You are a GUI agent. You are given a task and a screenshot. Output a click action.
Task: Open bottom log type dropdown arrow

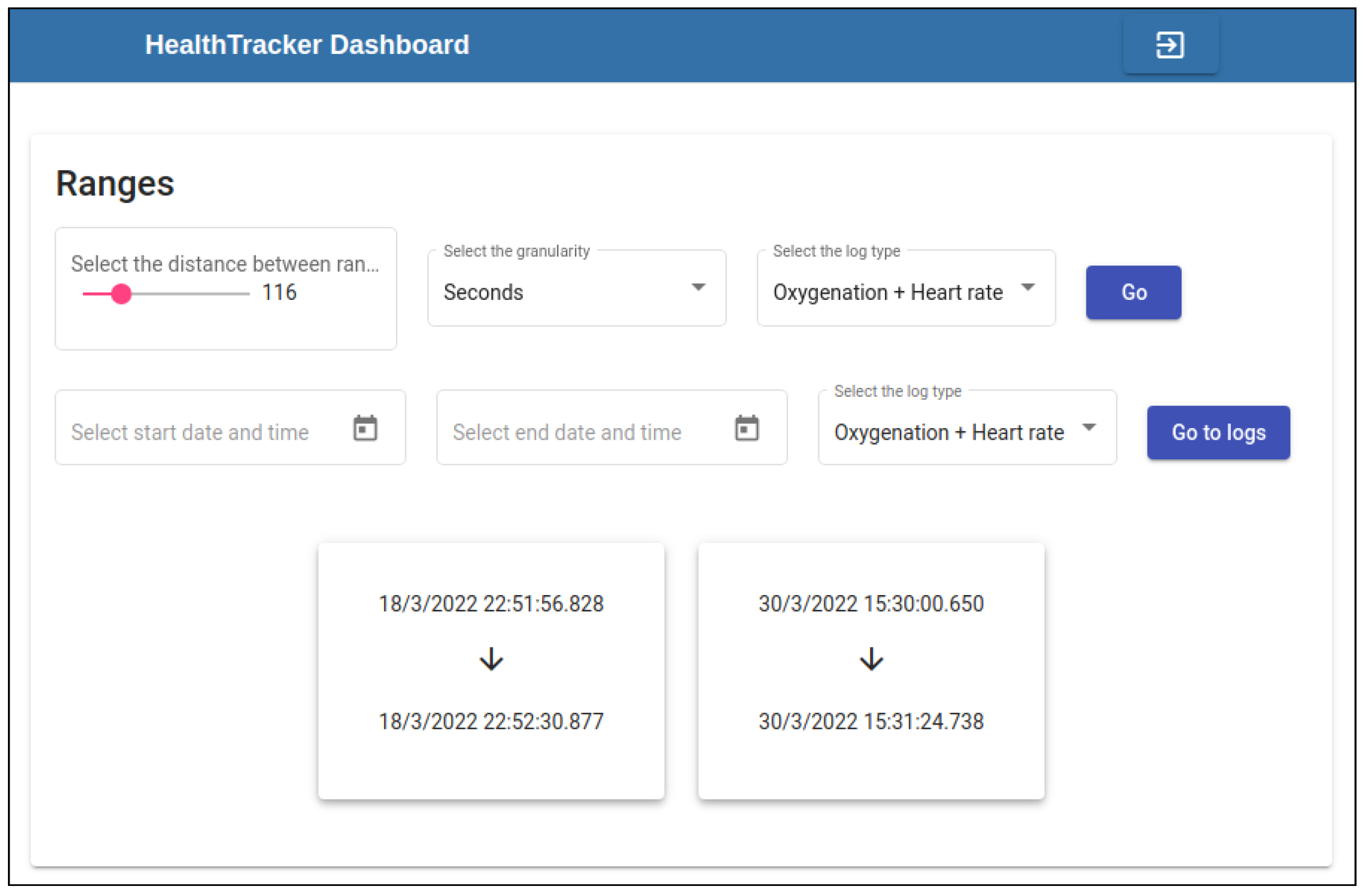pos(1088,427)
